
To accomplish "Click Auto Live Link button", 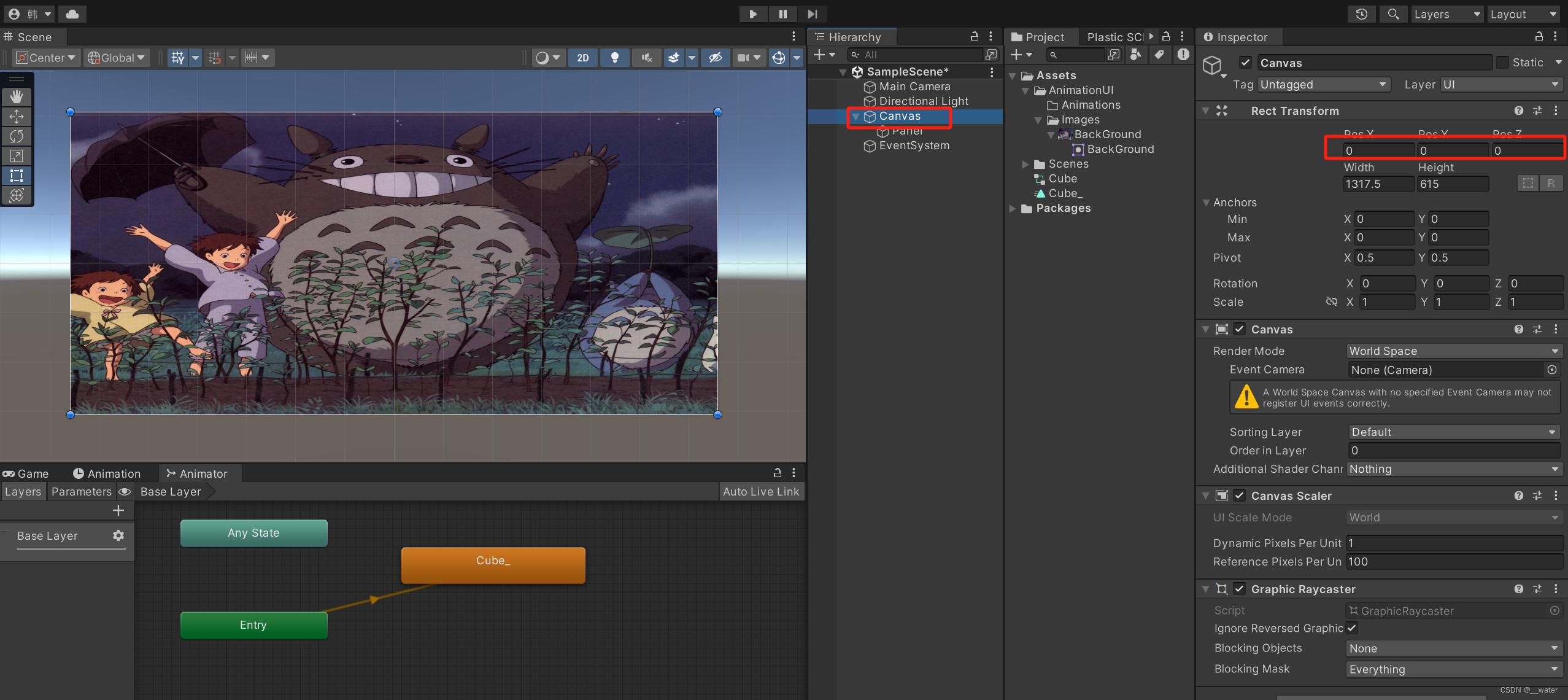I will tap(761, 491).
